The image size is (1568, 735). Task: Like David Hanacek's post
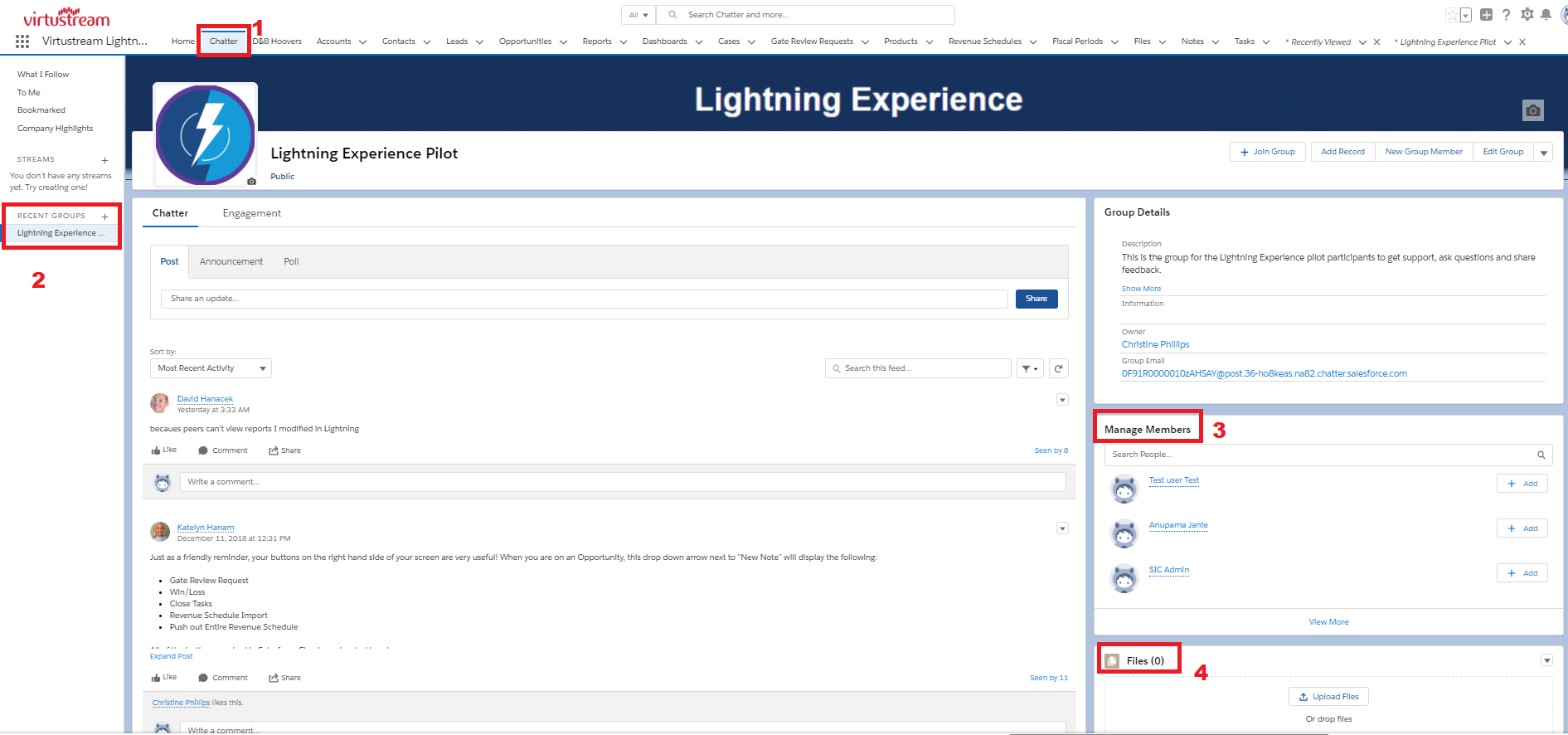(163, 450)
